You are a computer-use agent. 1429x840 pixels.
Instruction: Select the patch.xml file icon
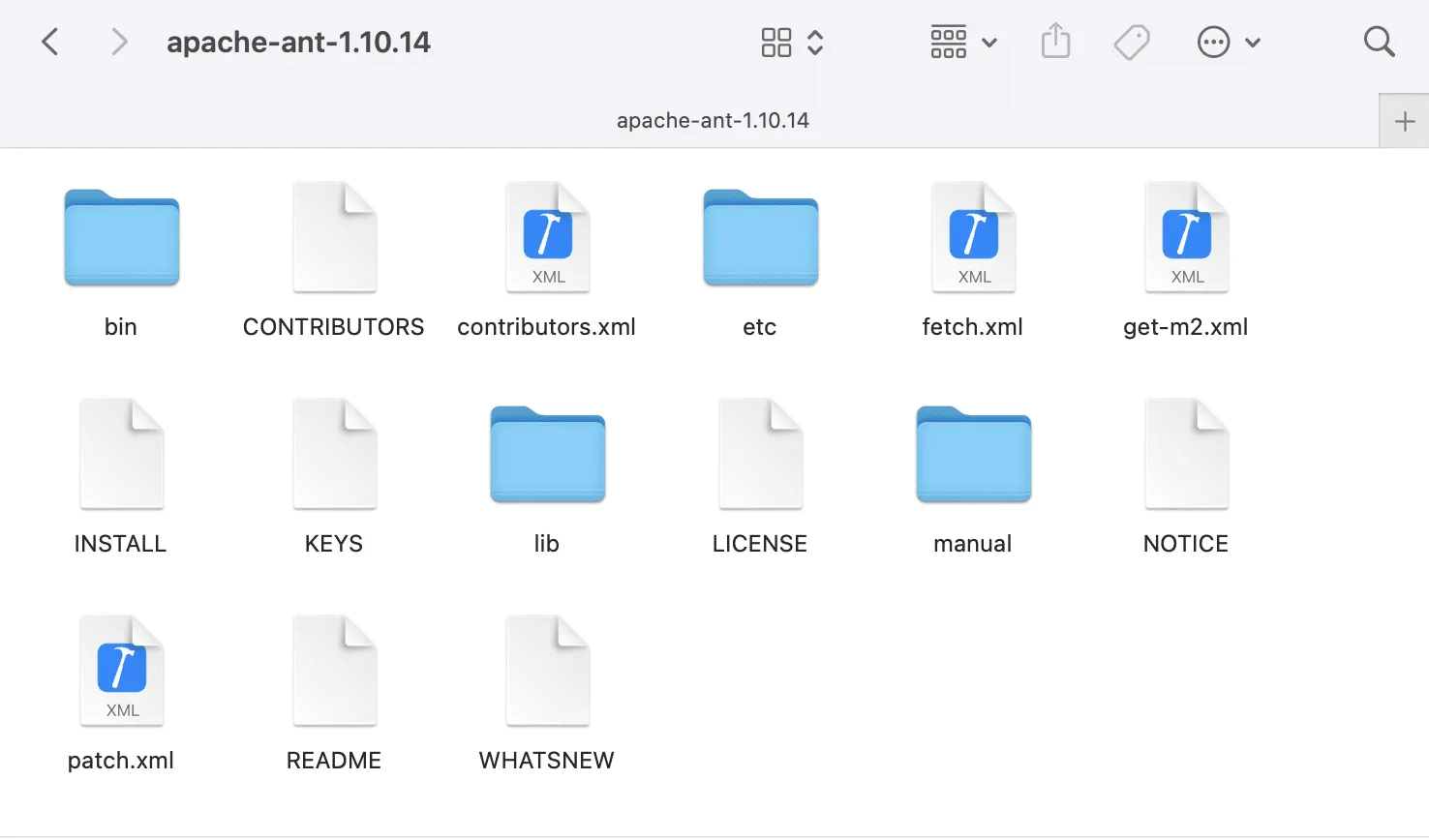click(121, 670)
